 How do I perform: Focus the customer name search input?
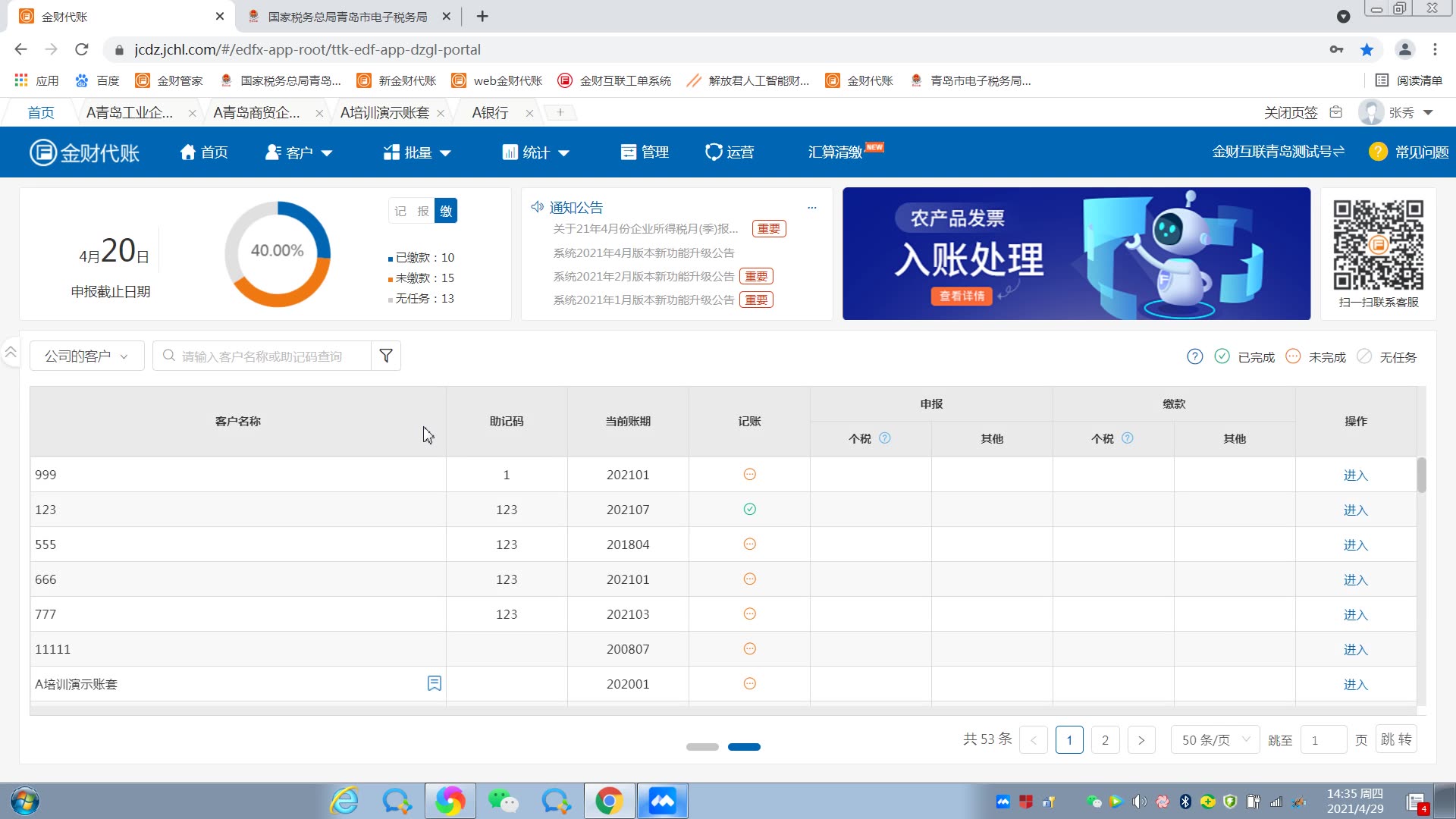tap(262, 356)
